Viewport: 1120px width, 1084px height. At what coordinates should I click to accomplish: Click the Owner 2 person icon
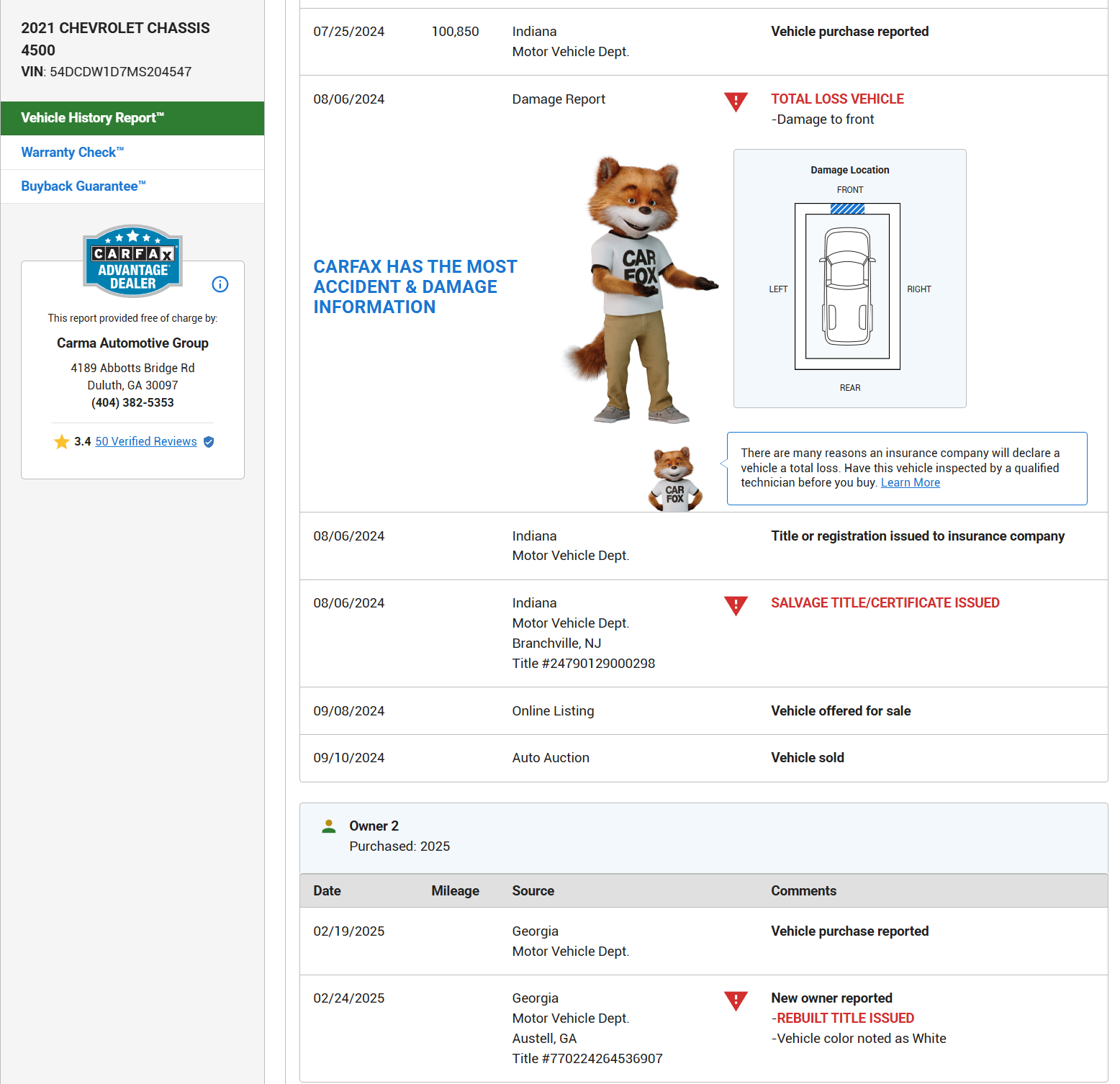[x=329, y=826]
